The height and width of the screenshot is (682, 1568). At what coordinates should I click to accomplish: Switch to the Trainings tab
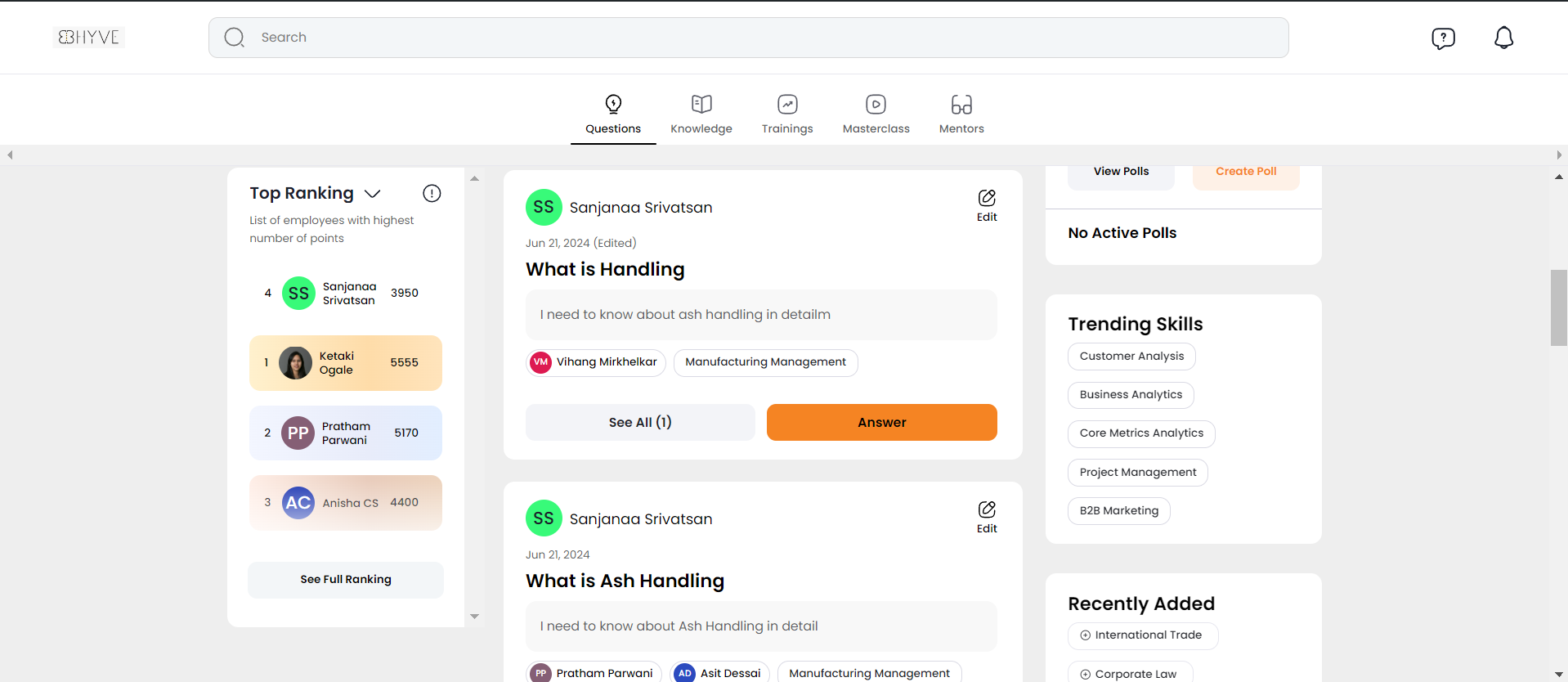pos(787,116)
